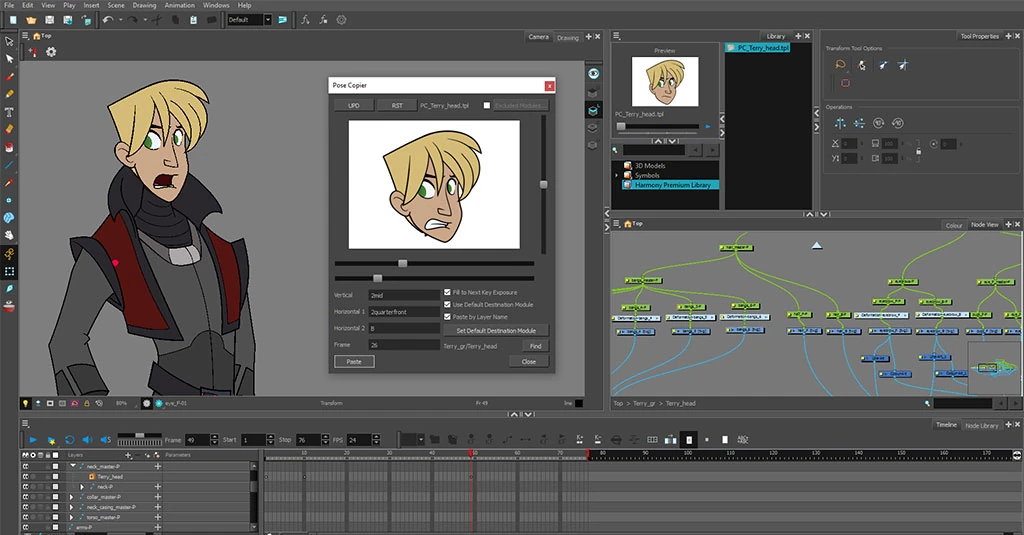Expand the Symbols library folder

click(x=617, y=175)
